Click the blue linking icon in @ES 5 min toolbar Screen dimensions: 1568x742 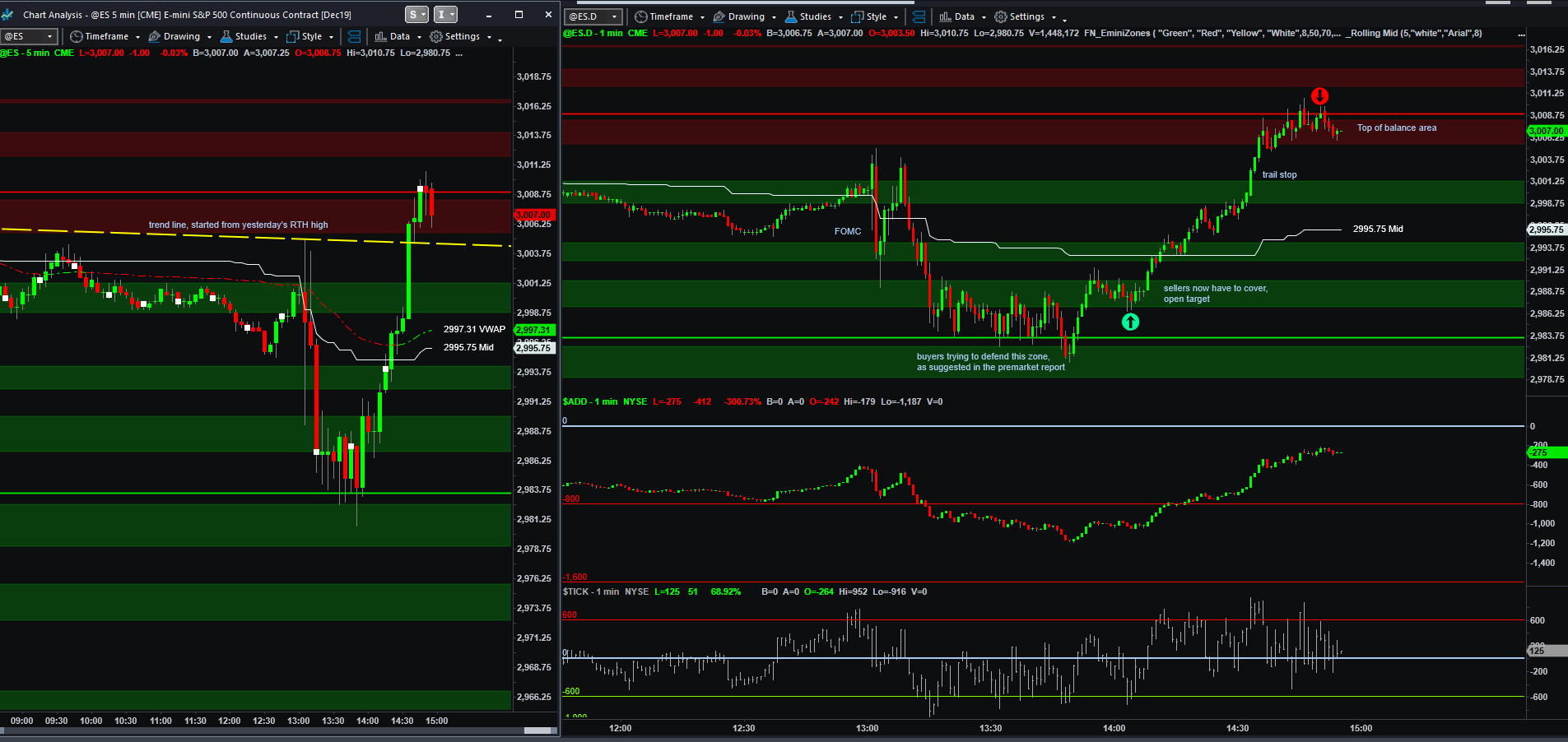355,36
